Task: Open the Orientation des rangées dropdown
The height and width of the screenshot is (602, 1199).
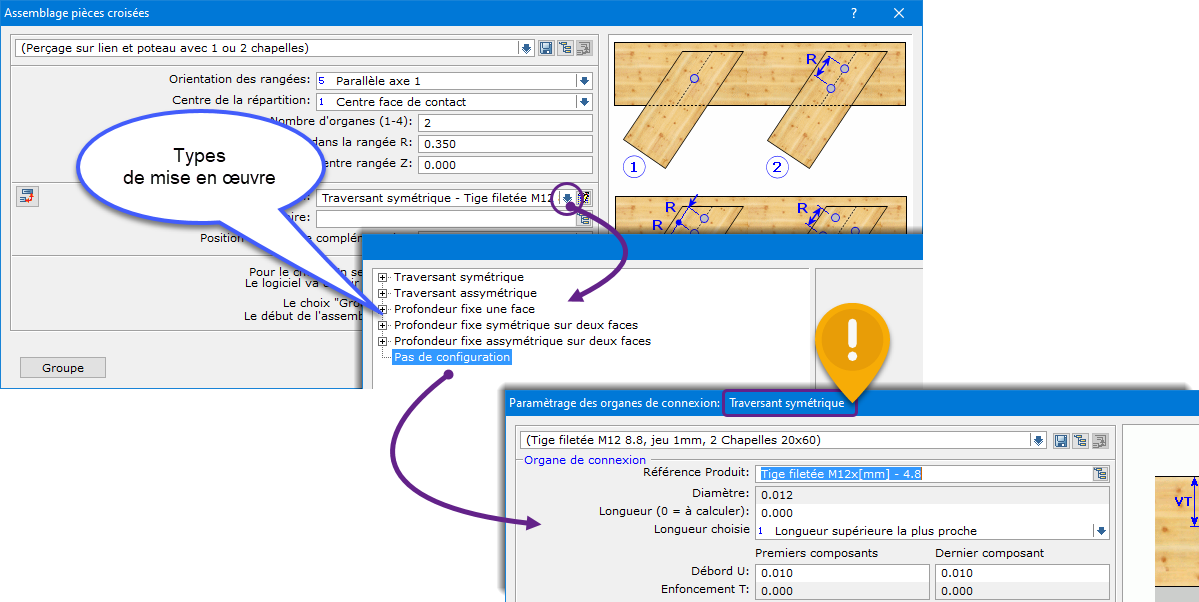Action: pos(584,81)
